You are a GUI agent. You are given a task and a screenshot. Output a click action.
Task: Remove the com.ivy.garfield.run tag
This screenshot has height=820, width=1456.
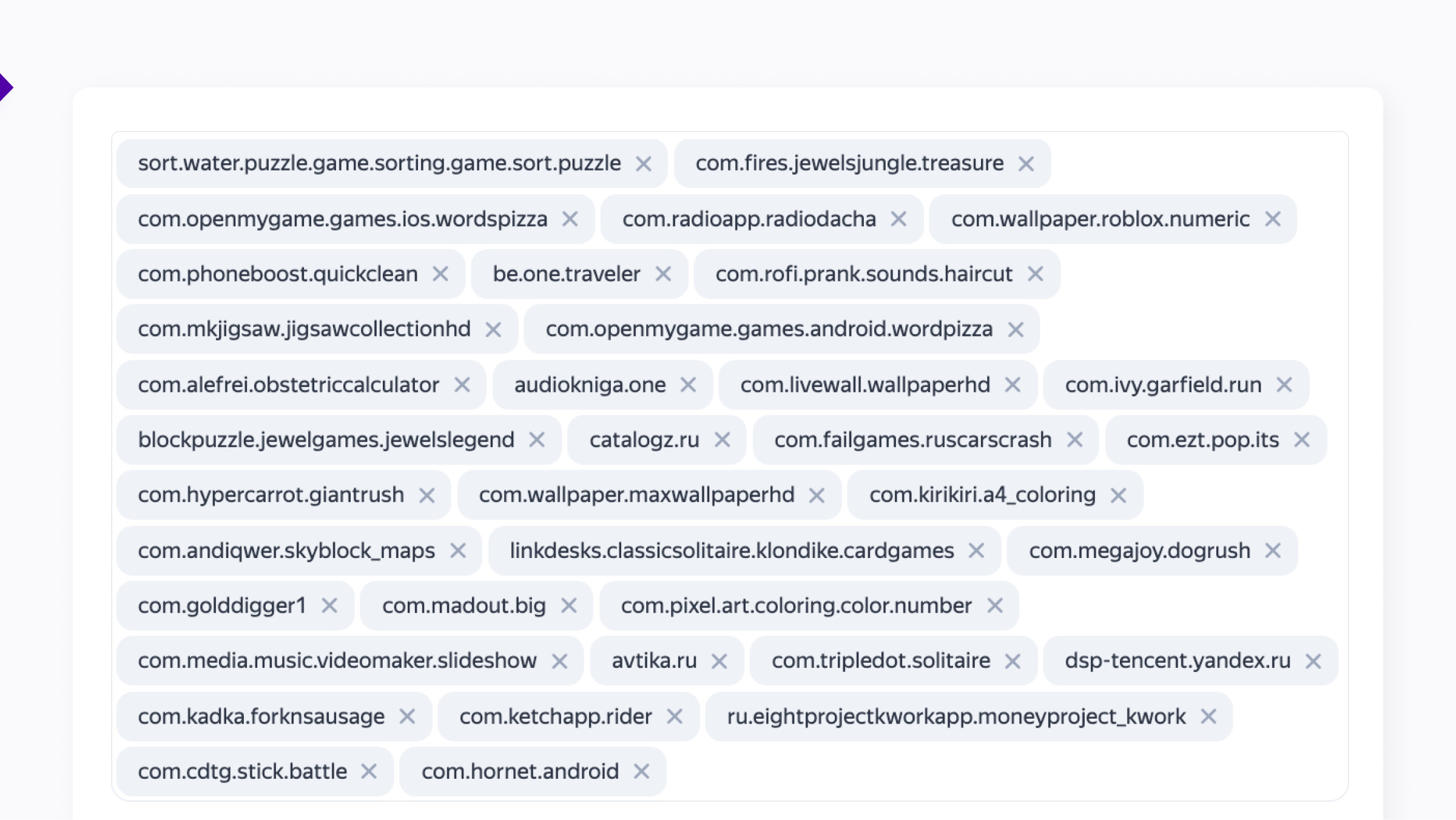pyautogui.click(x=1284, y=385)
